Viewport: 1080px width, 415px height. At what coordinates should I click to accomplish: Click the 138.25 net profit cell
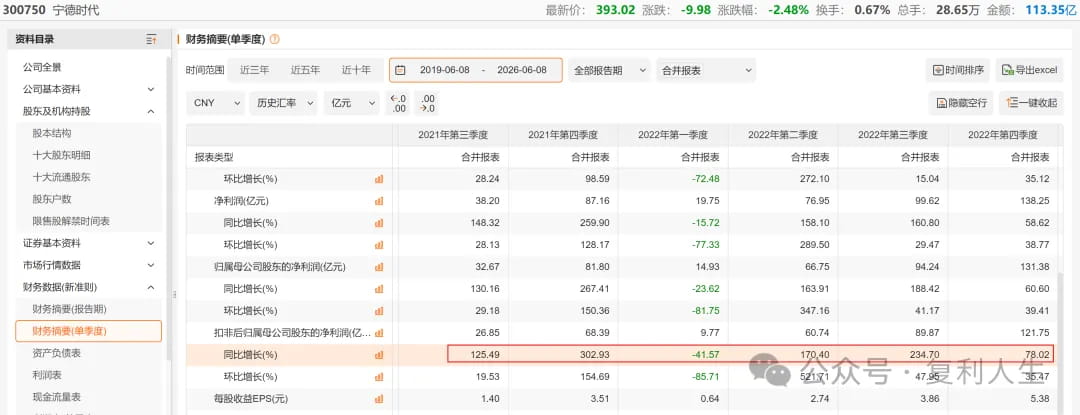pyautogui.click(x=1035, y=201)
